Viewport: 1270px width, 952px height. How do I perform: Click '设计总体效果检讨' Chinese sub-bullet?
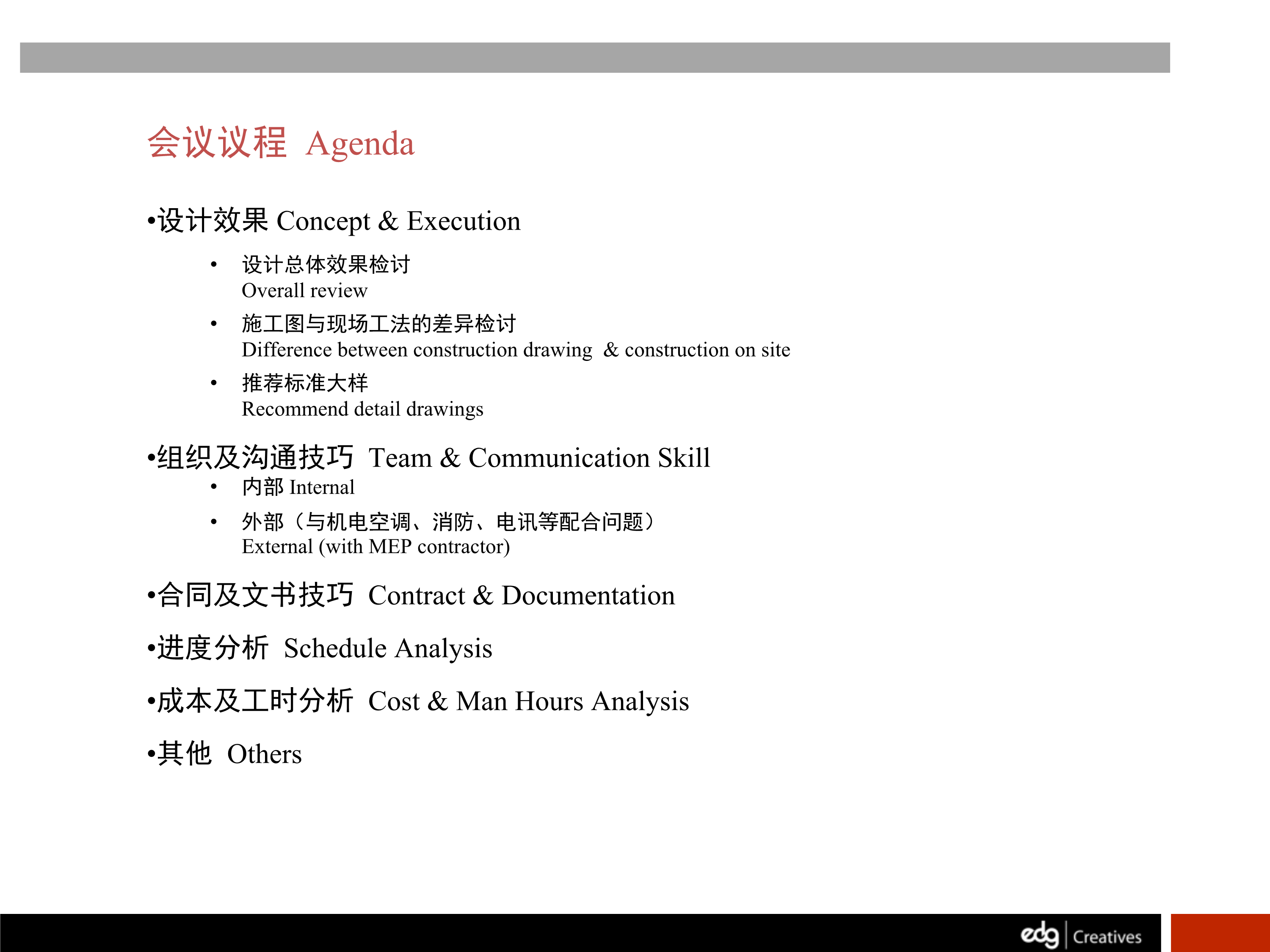tap(326, 264)
